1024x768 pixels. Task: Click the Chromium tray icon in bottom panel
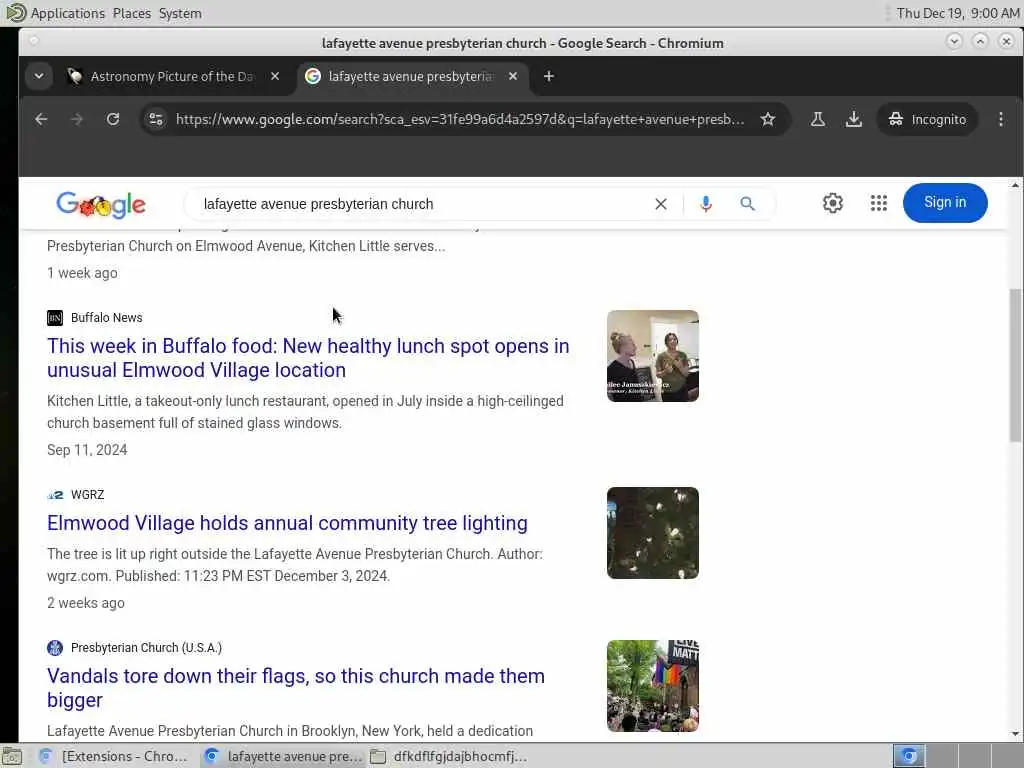pyautogui.click(x=908, y=756)
